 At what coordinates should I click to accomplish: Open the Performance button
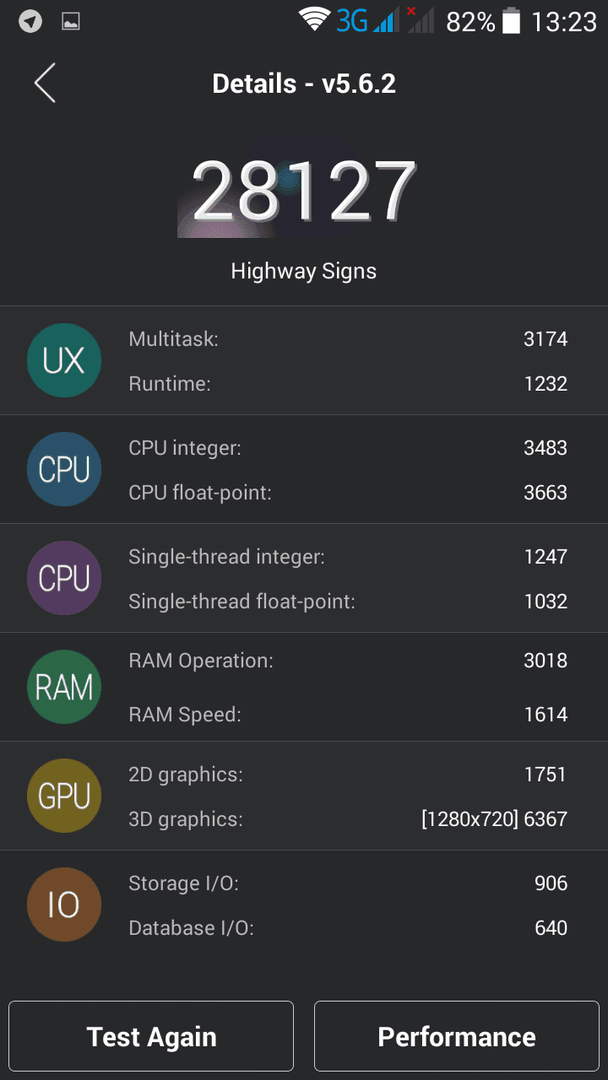(x=457, y=1036)
